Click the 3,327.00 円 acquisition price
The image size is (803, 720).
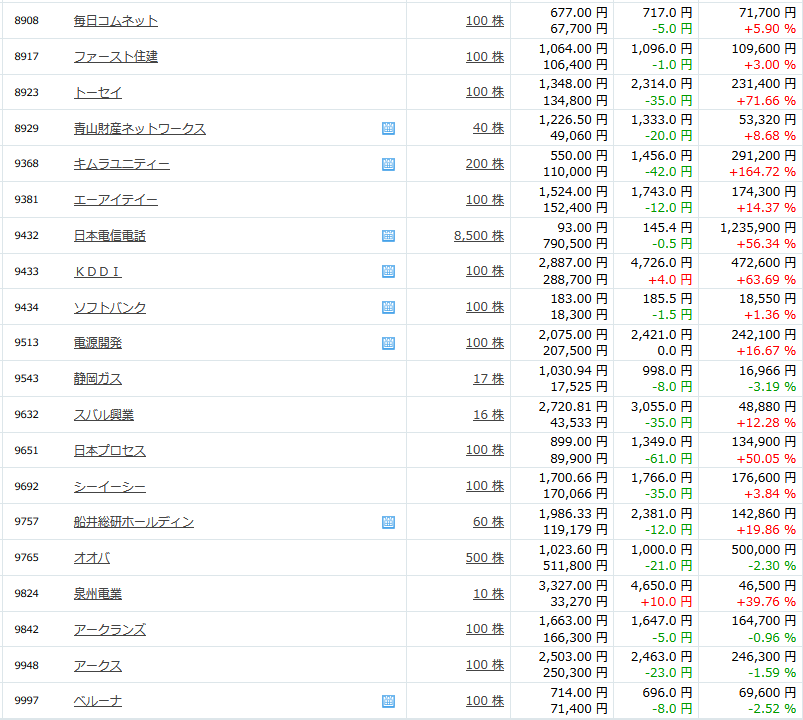coord(573,585)
